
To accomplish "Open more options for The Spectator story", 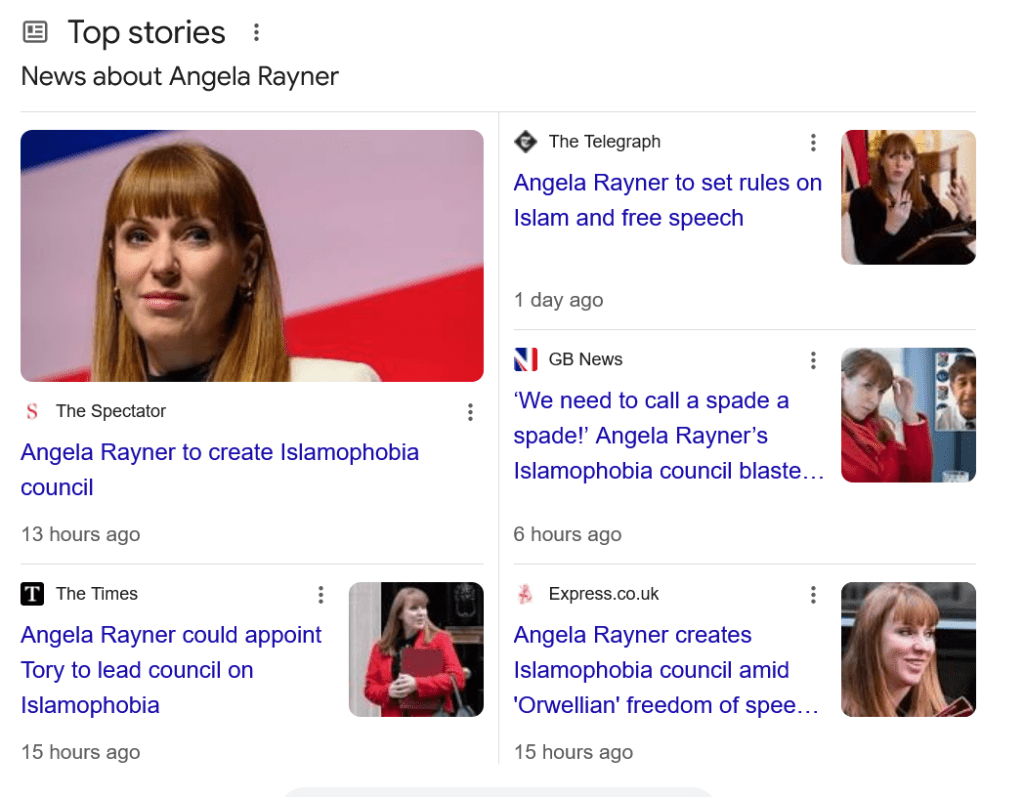I will tap(470, 412).
